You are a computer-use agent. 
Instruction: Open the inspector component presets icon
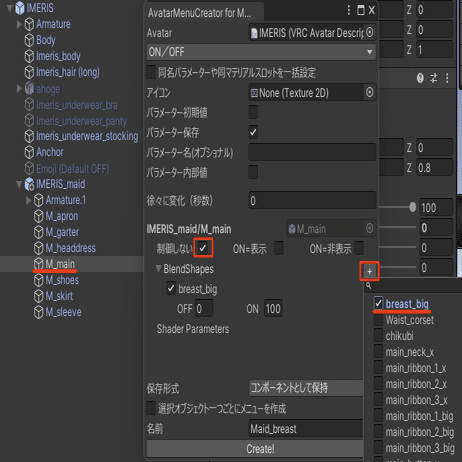tap(434, 78)
